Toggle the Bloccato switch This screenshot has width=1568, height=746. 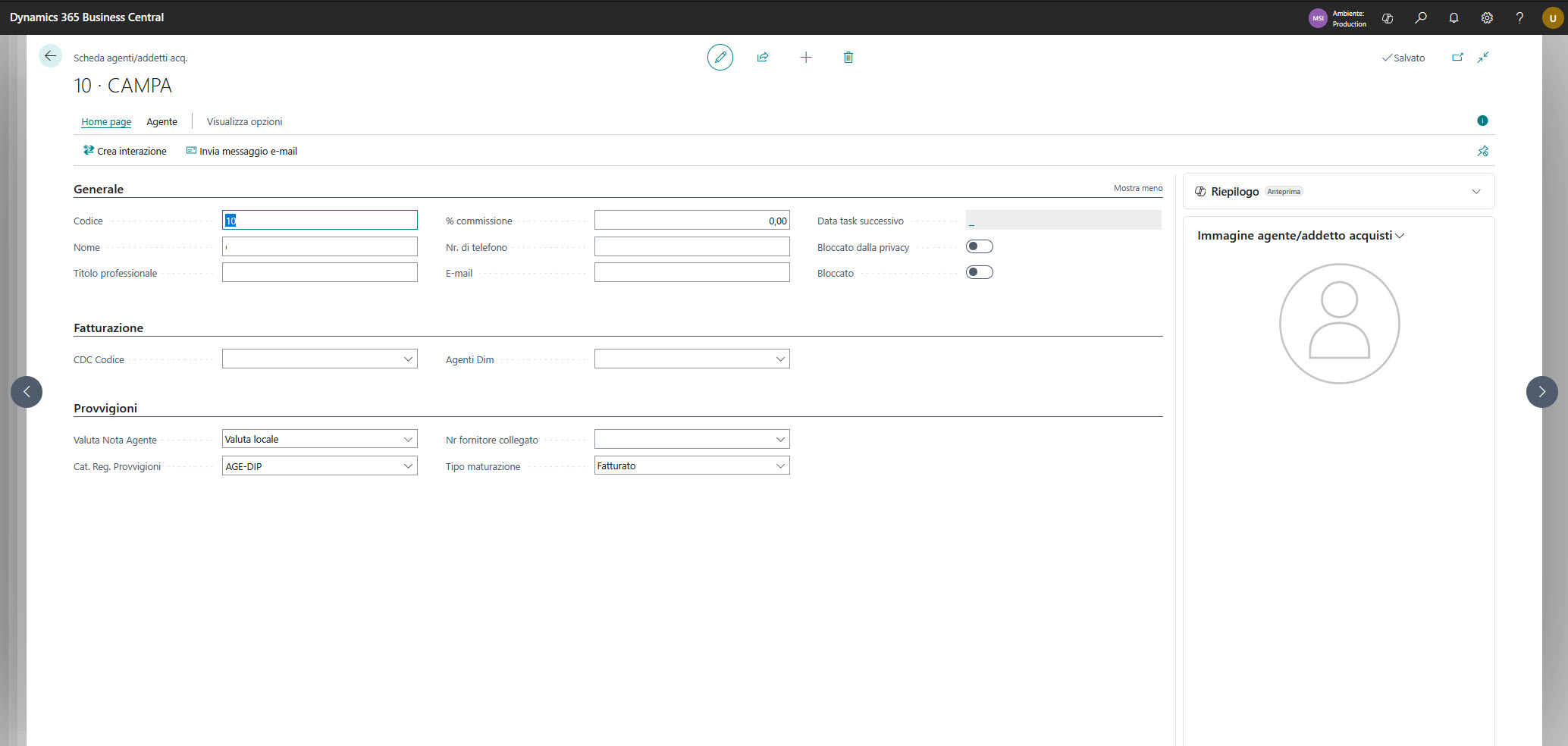[979, 272]
